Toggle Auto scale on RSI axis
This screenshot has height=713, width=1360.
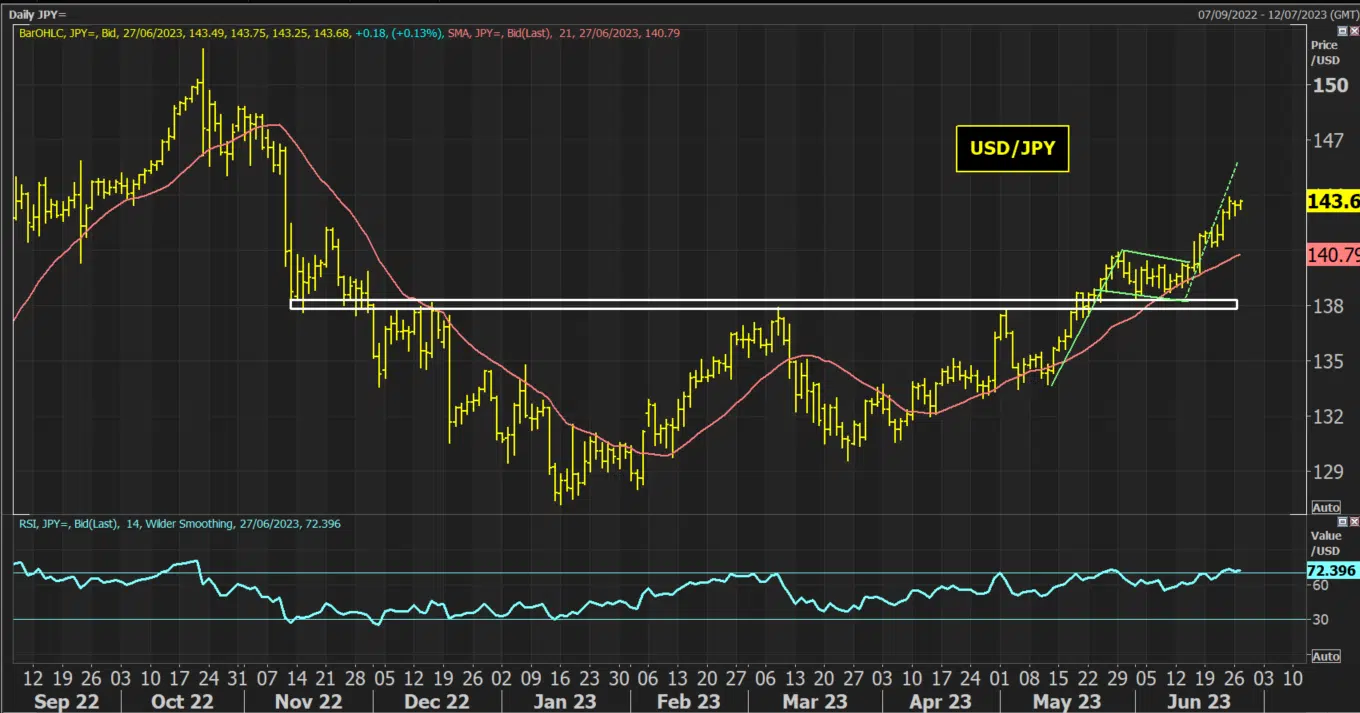point(1325,656)
